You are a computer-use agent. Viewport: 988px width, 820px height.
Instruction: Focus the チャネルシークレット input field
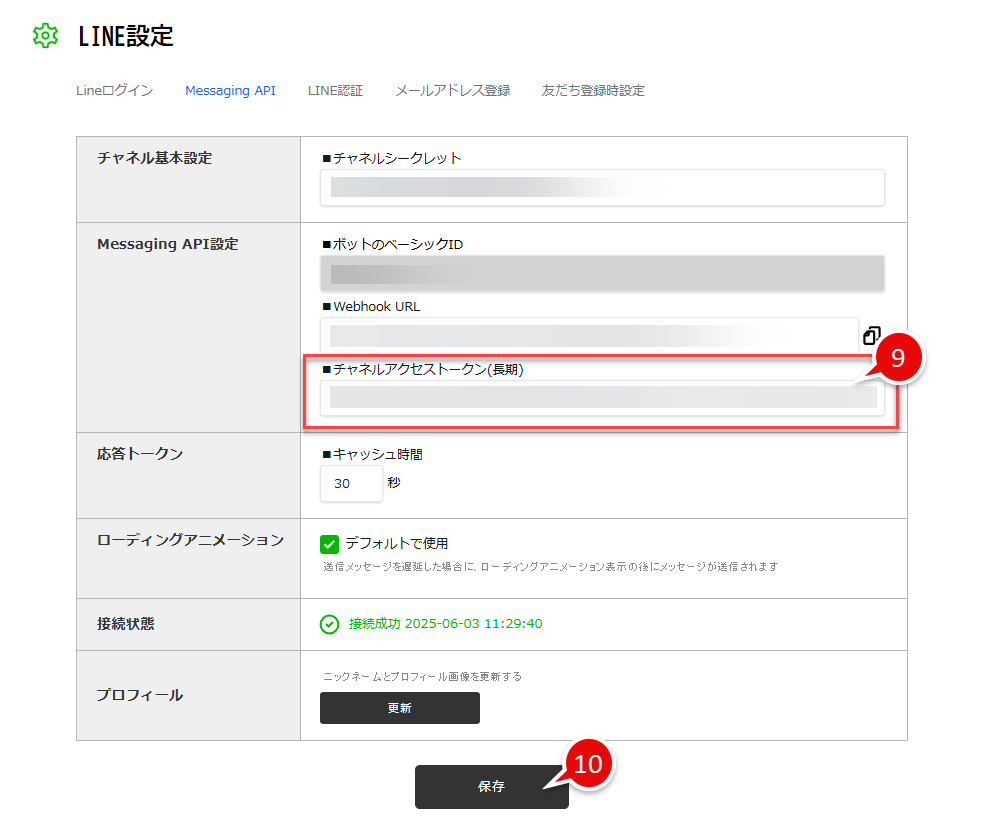click(x=602, y=188)
